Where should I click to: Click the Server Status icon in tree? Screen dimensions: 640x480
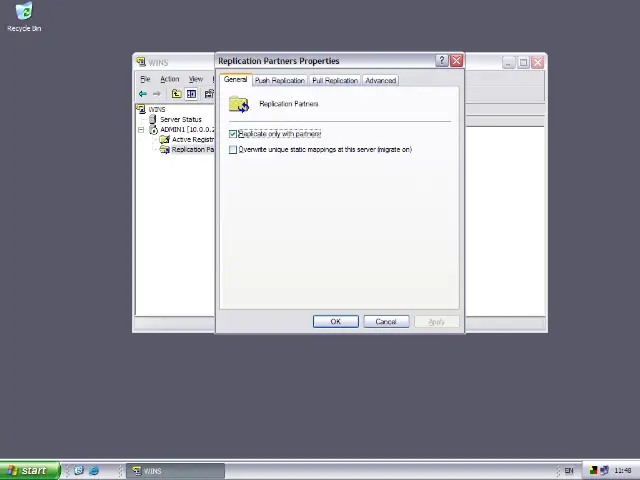coord(153,119)
